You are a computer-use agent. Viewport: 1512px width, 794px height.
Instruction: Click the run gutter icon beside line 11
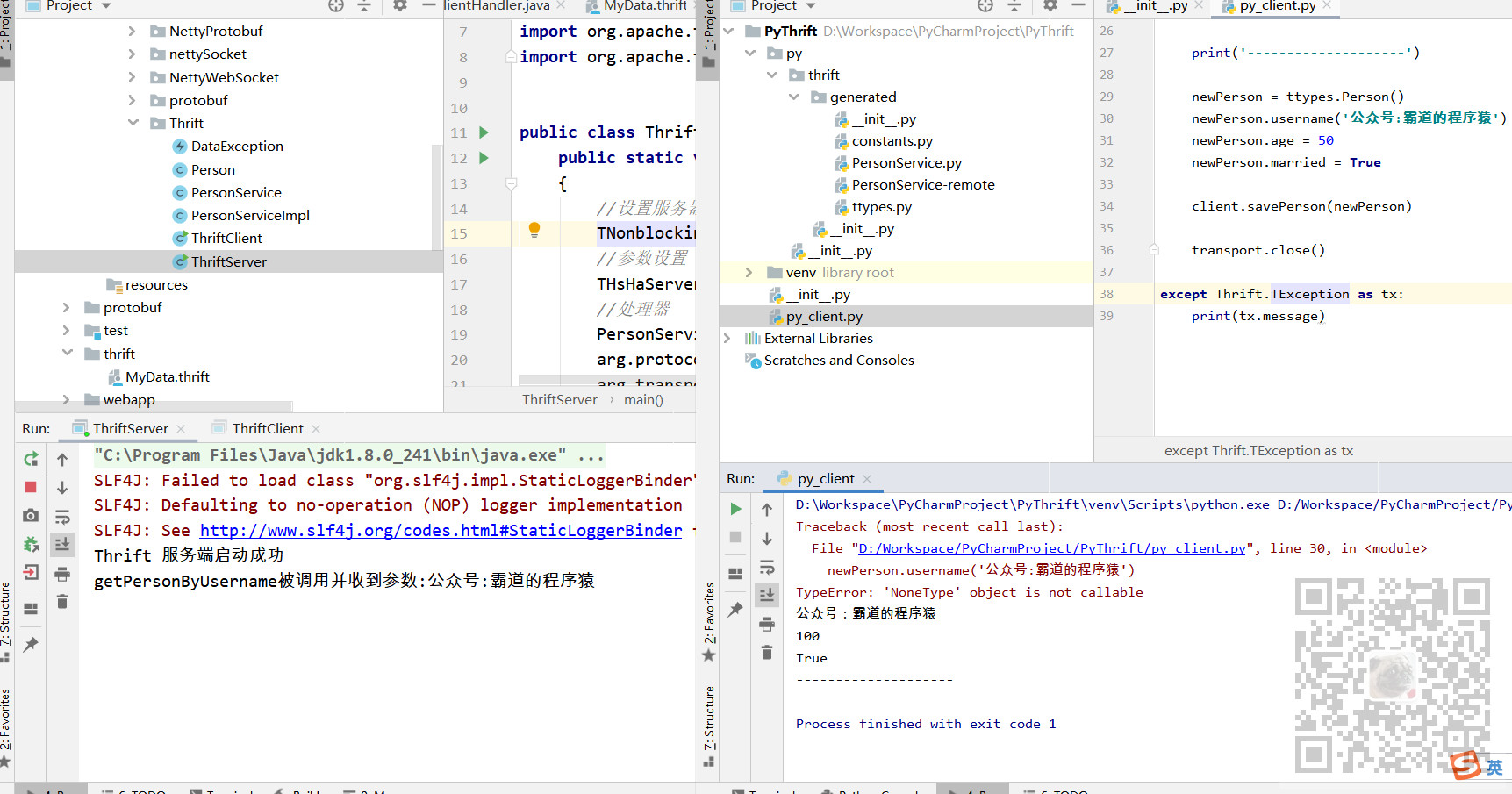(484, 132)
